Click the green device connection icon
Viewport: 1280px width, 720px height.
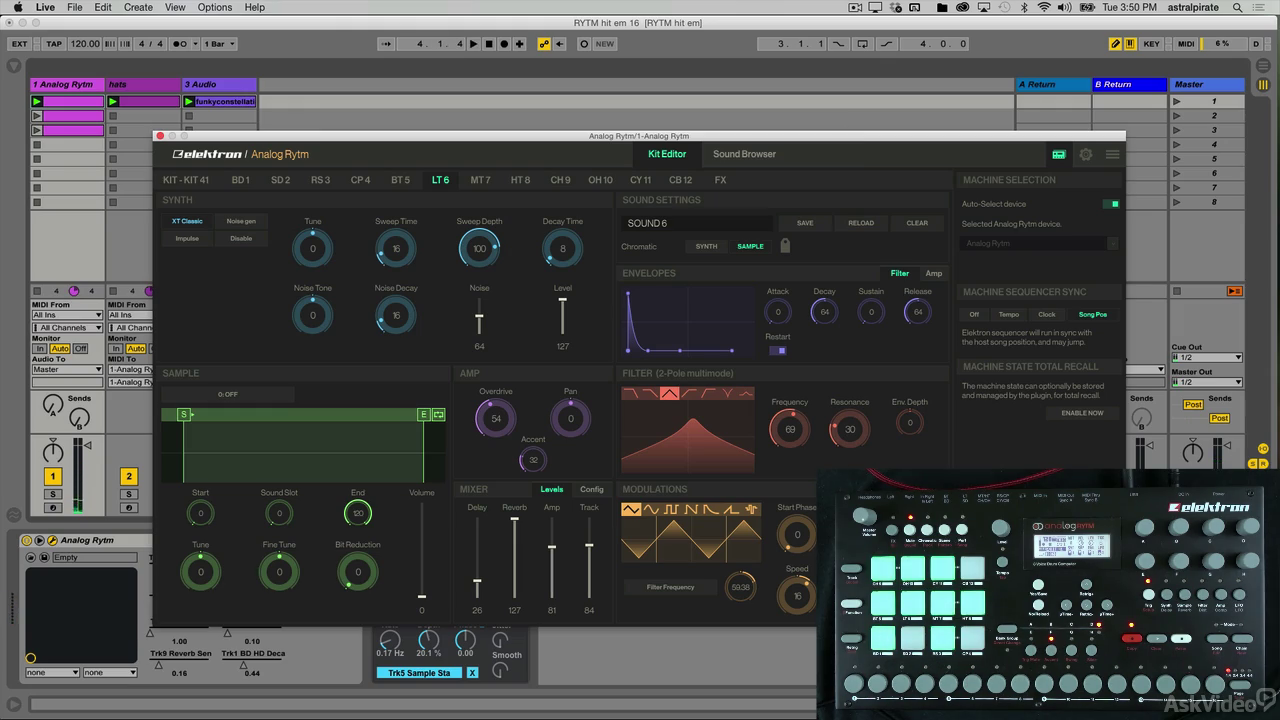coord(1059,155)
